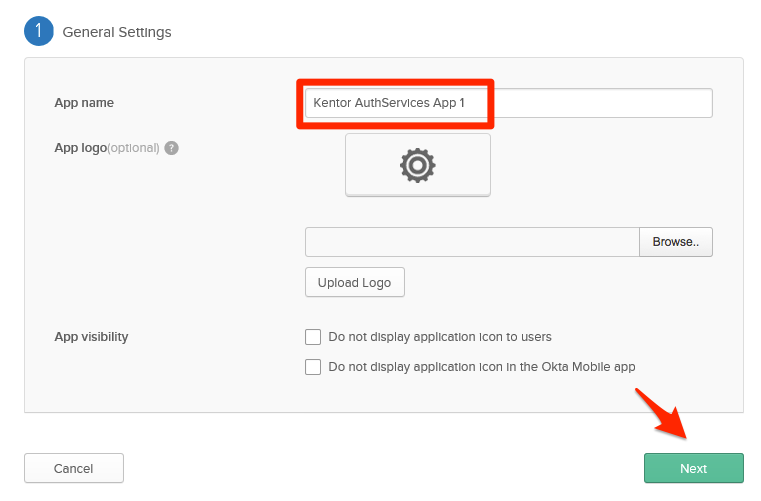
Task: Click the logo file path input box
Action: (471, 242)
